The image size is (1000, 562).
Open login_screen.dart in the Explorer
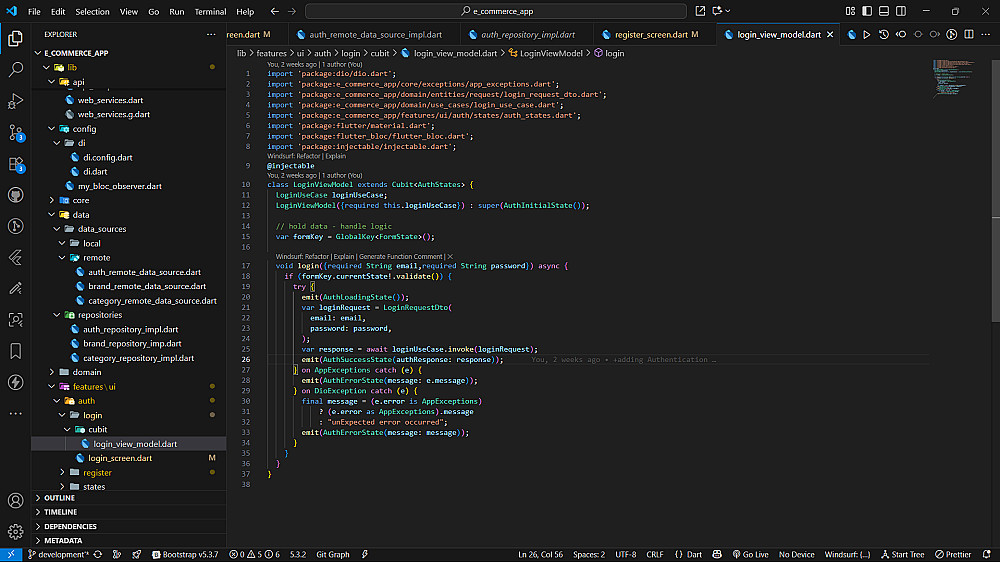pyautogui.click(x=120, y=458)
